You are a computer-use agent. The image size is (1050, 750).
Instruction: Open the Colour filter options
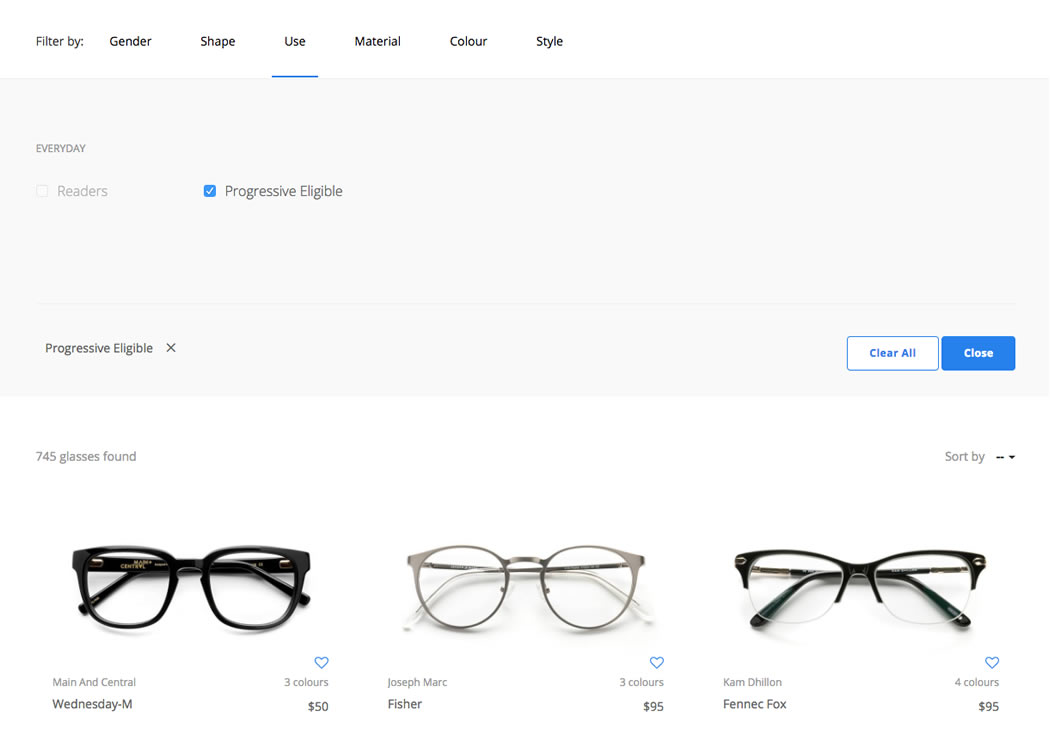(x=468, y=41)
